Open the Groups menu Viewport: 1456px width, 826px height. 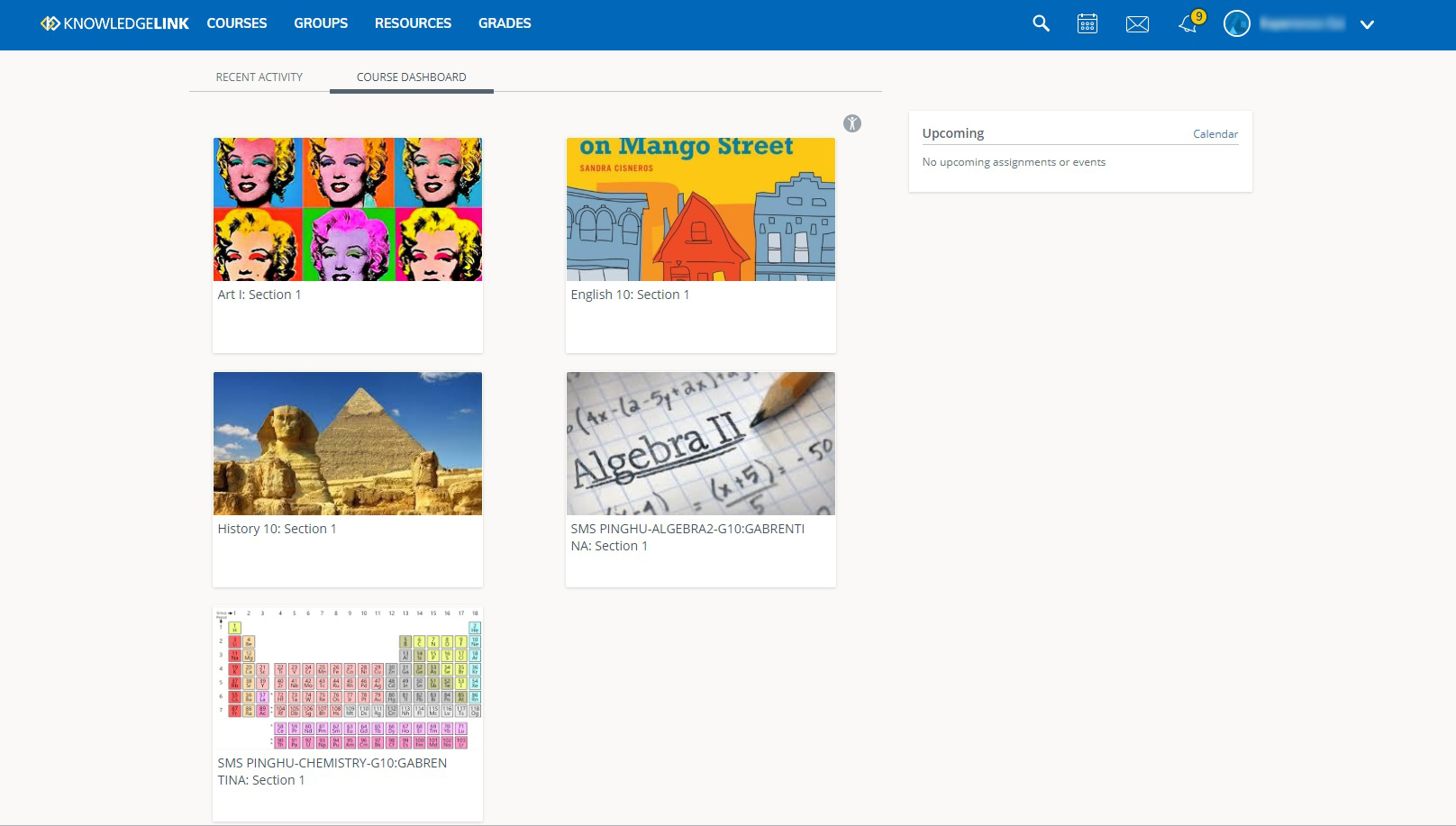(x=321, y=23)
